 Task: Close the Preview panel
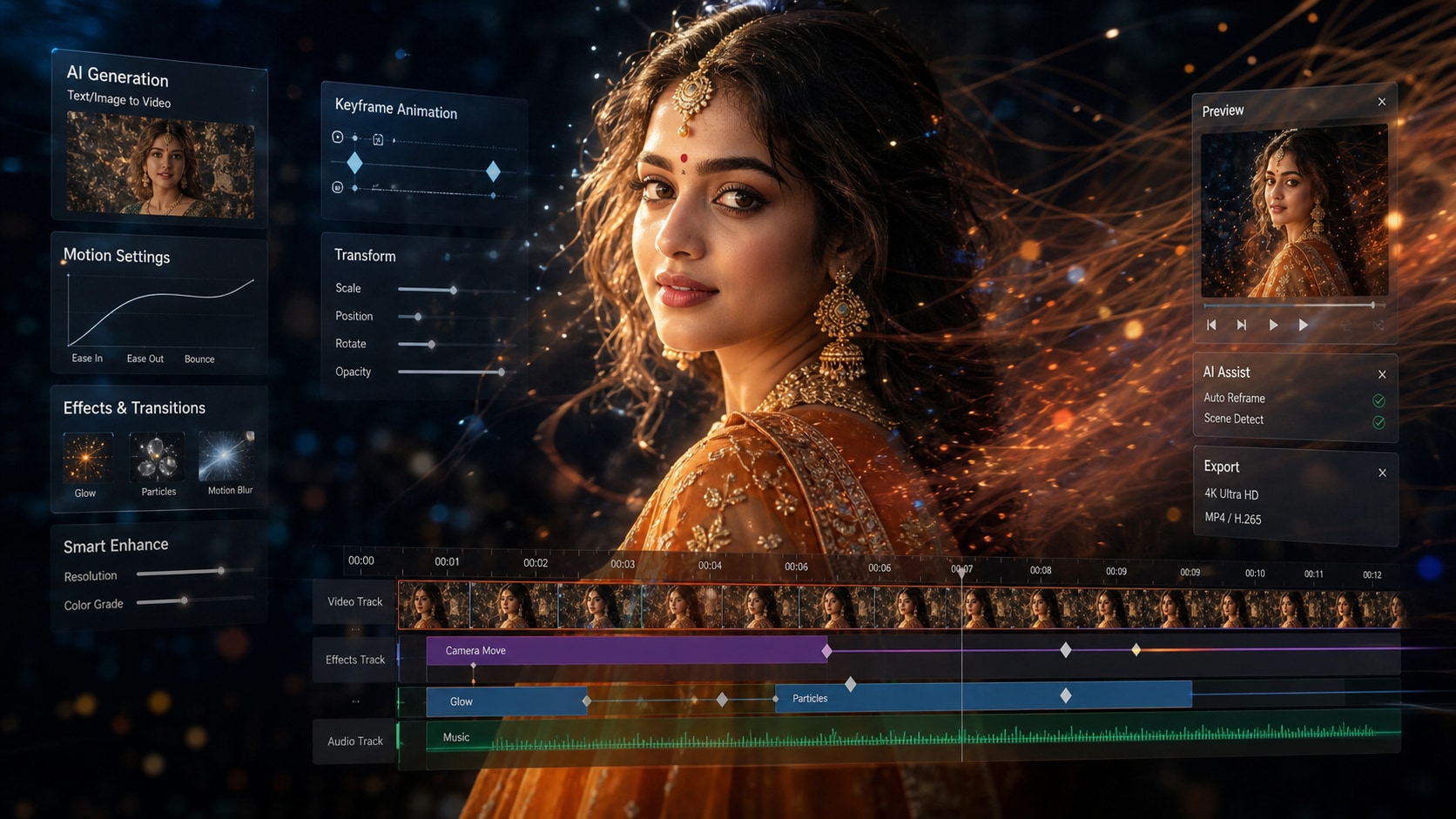pos(1381,102)
